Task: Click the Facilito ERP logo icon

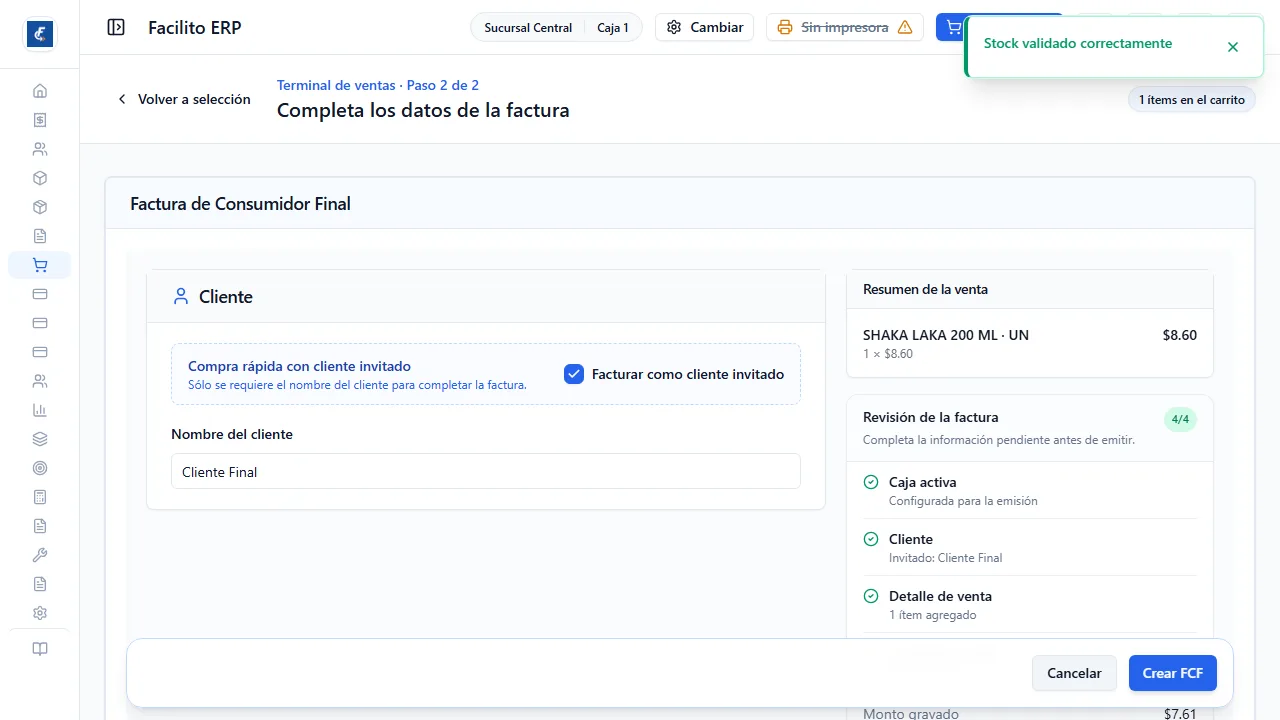Action: coord(40,34)
